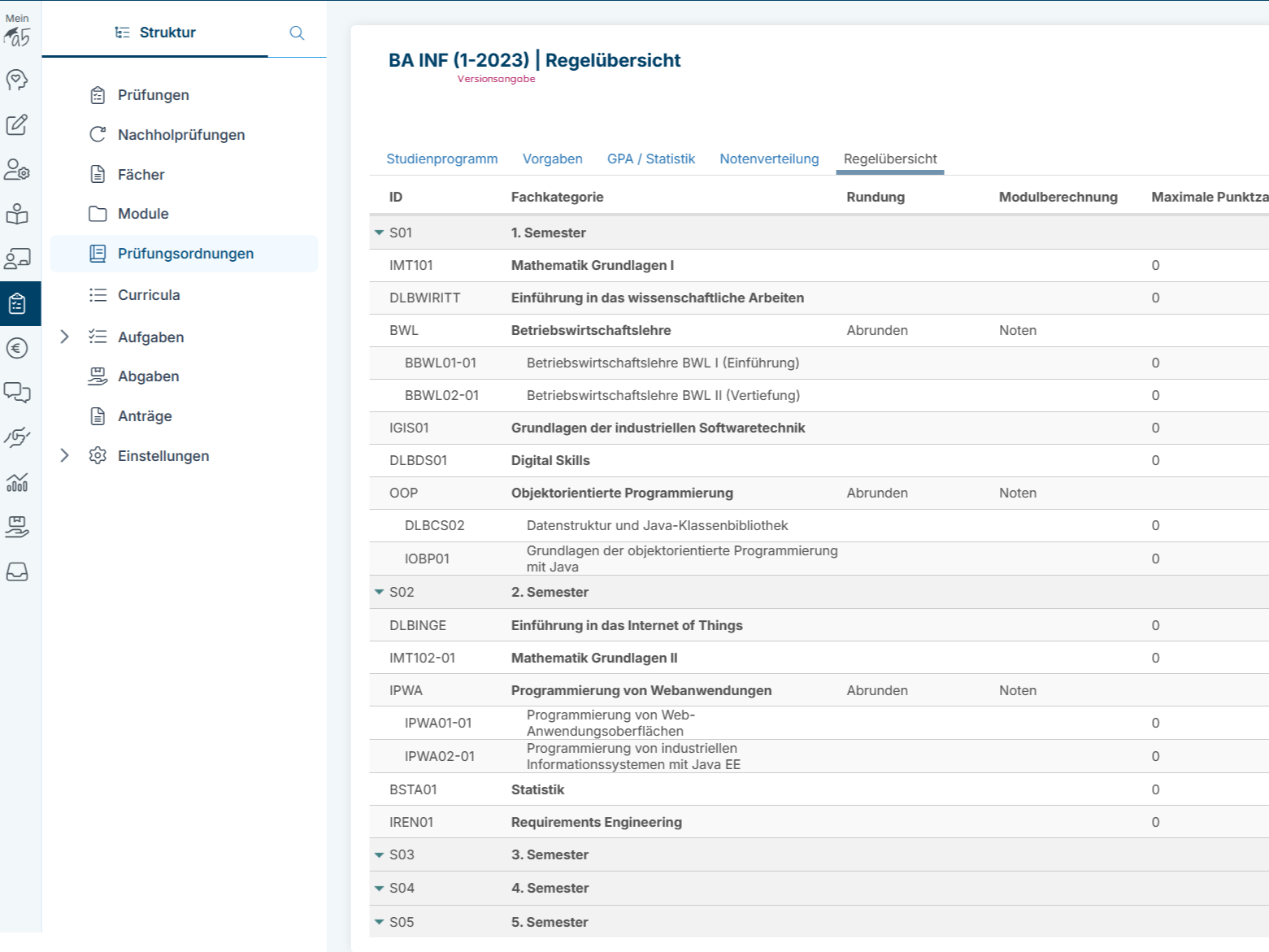The width and height of the screenshot is (1269, 952).
Task: Expand the Aufgaben tree item
Action: 65,337
